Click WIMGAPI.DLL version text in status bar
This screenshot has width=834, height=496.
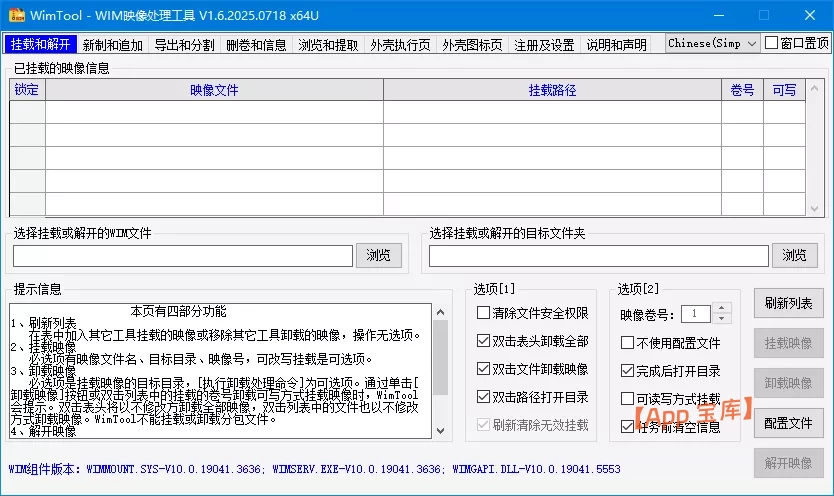(536, 469)
